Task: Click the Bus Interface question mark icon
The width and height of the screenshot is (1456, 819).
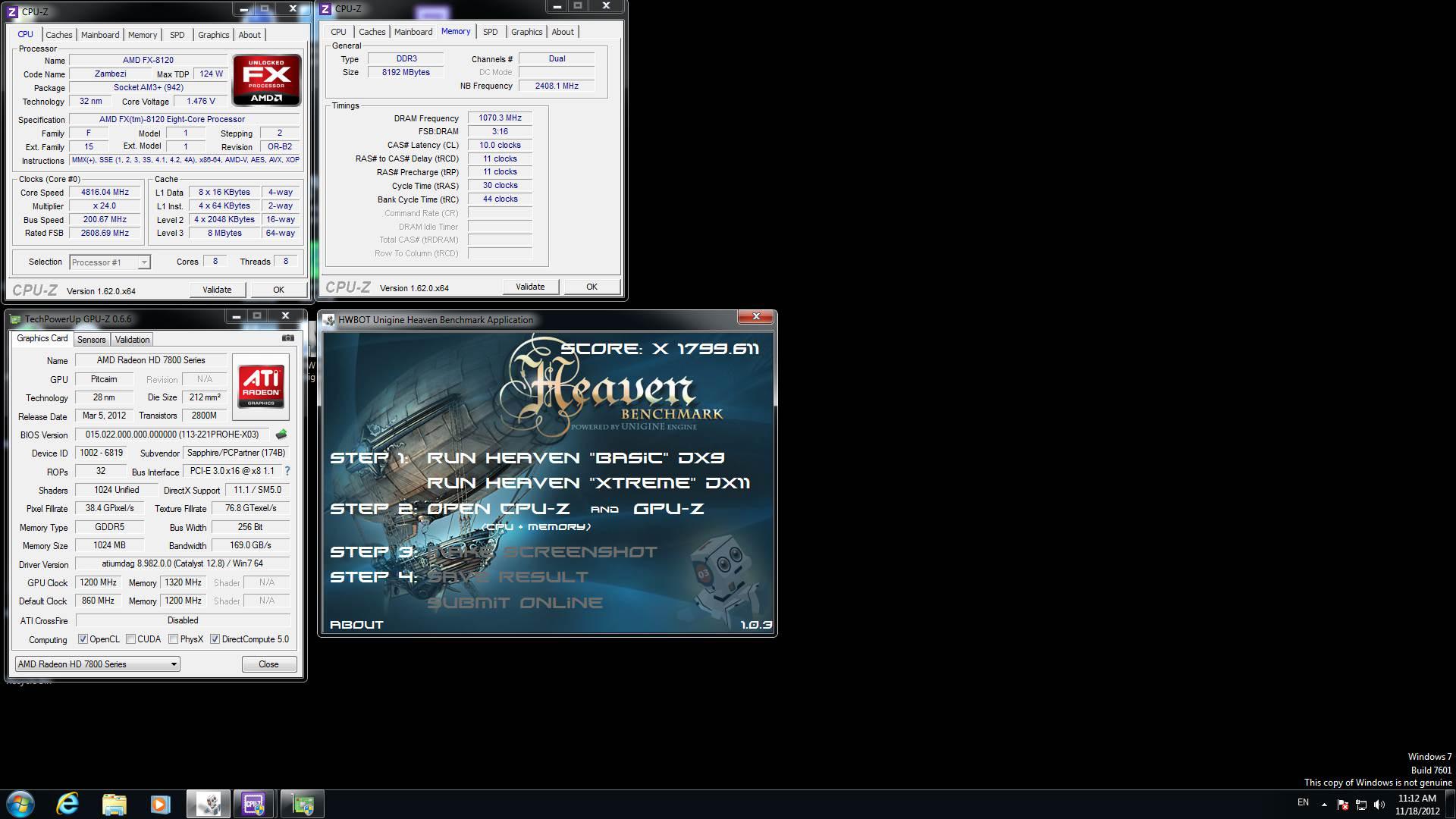Action: coord(287,471)
